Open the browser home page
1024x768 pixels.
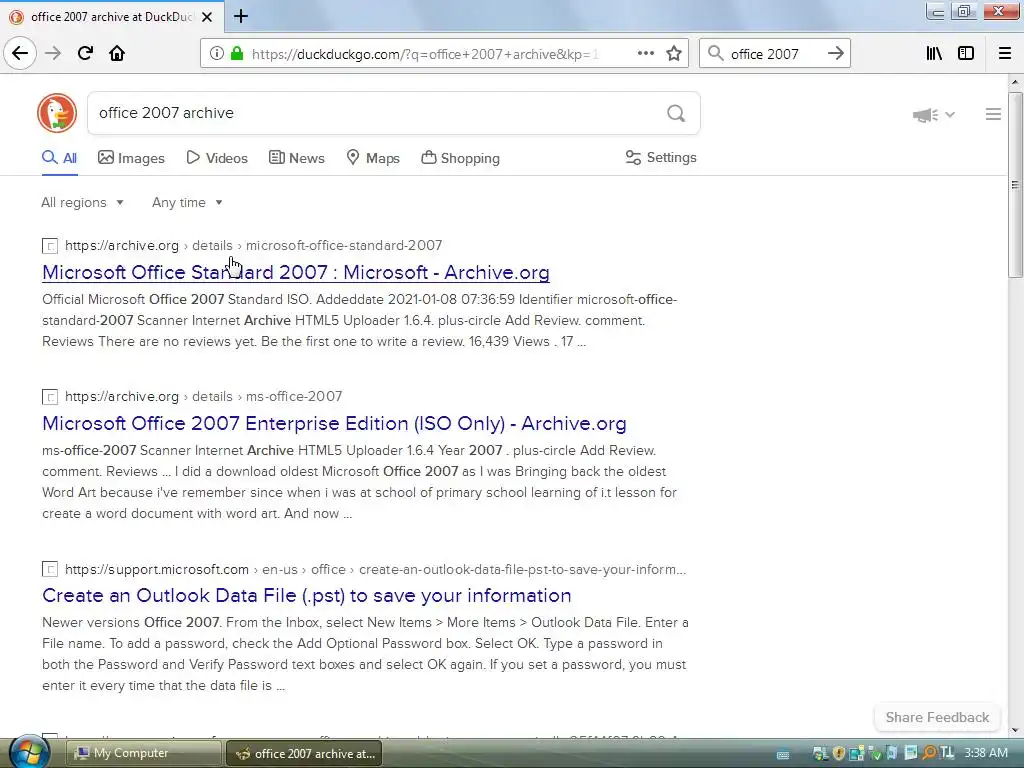(117, 54)
